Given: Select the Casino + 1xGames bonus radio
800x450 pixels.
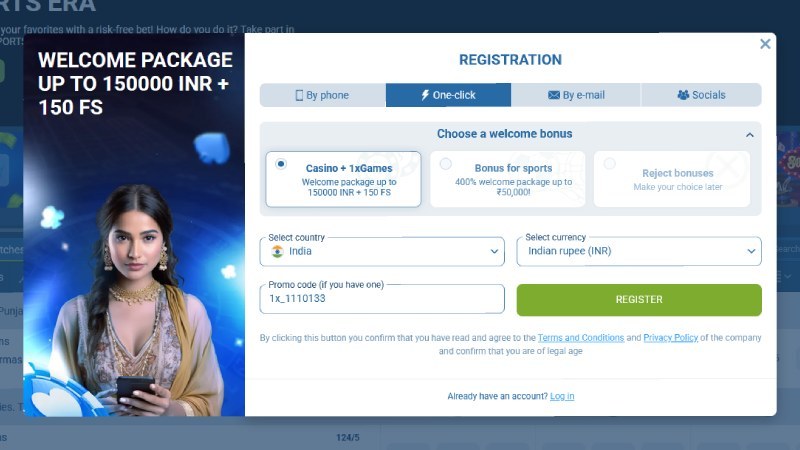Looking at the screenshot, I should pyautogui.click(x=281, y=164).
